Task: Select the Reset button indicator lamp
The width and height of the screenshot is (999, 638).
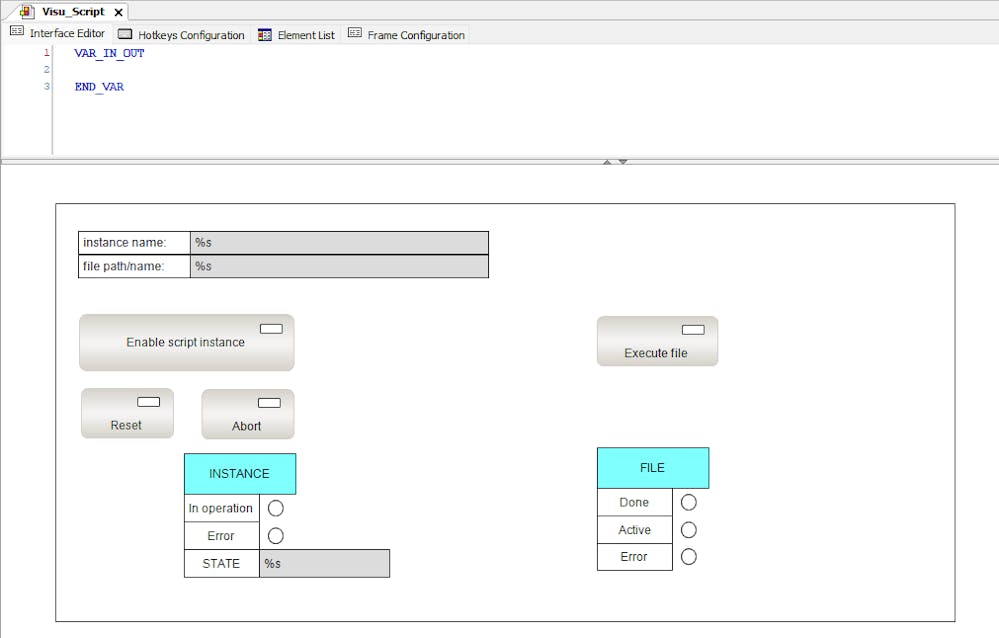Action: point(148,402)
